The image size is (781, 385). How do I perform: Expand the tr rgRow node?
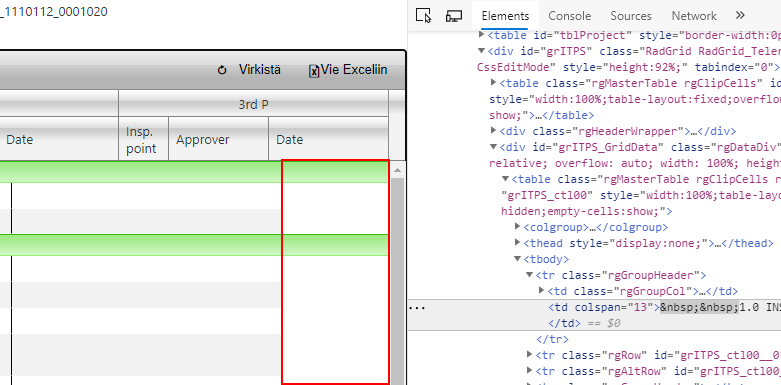pos(530,355)
